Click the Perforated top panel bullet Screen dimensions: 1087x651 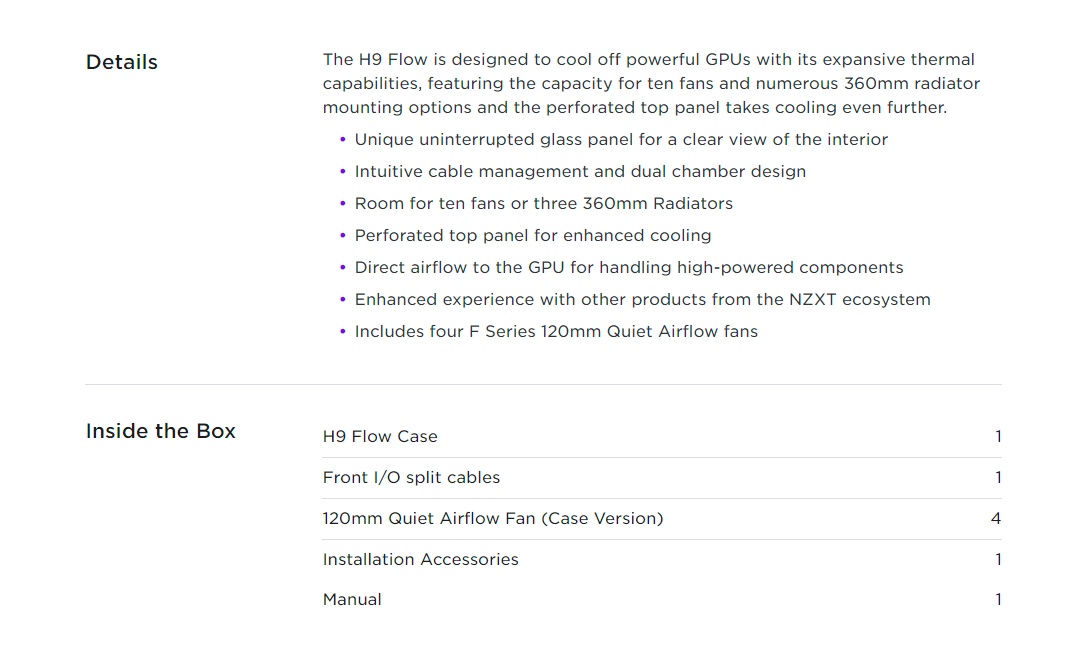click(533, 236)
